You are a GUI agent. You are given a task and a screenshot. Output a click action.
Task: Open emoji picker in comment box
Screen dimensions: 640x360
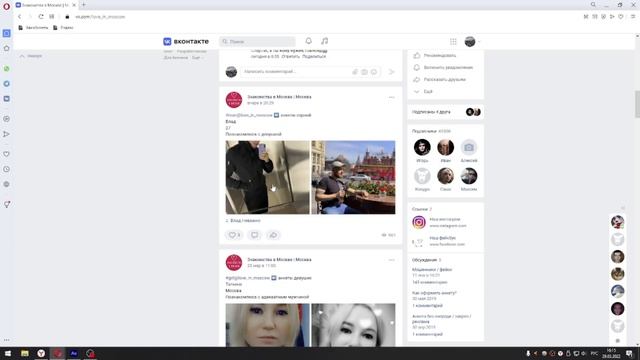[x=373, y=72]
